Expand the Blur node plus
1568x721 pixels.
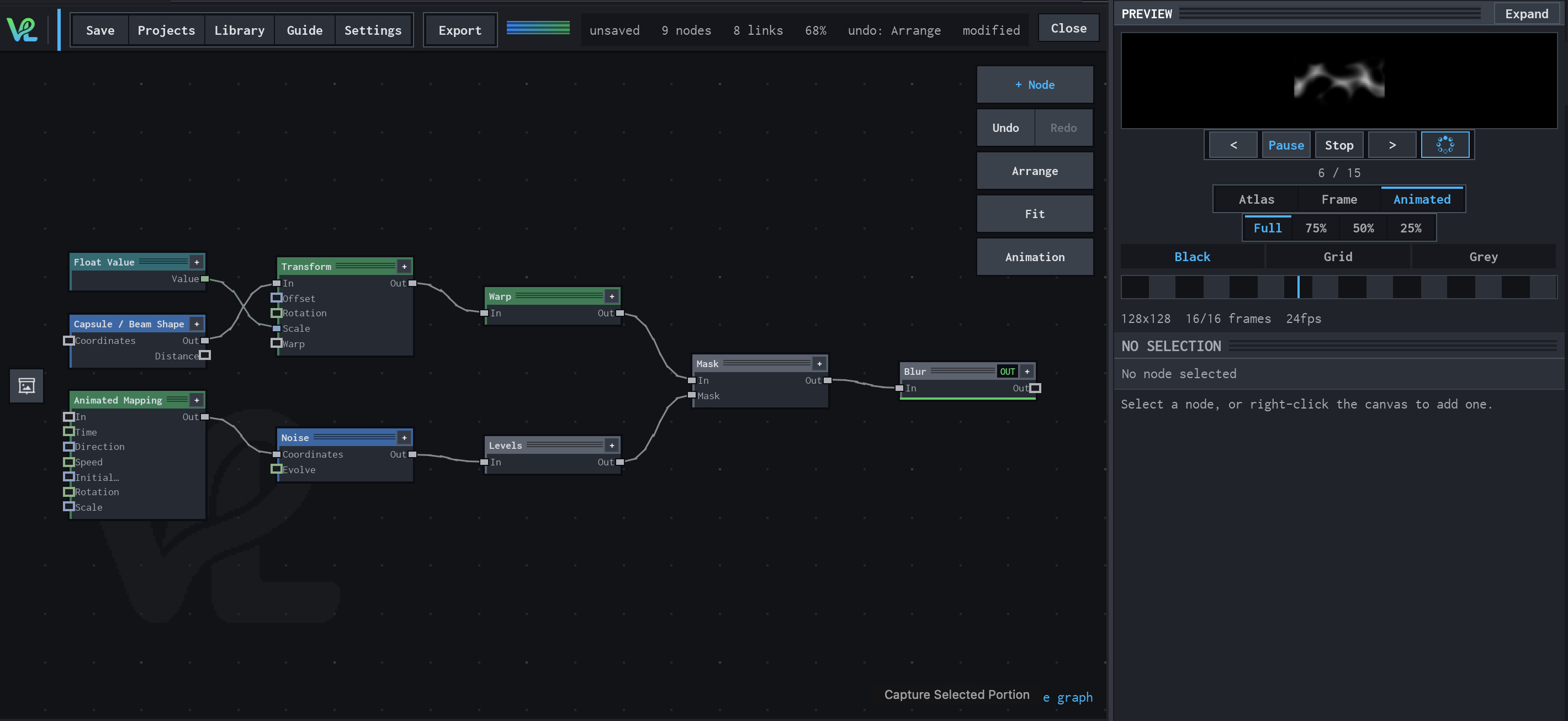pos(1027,371)
